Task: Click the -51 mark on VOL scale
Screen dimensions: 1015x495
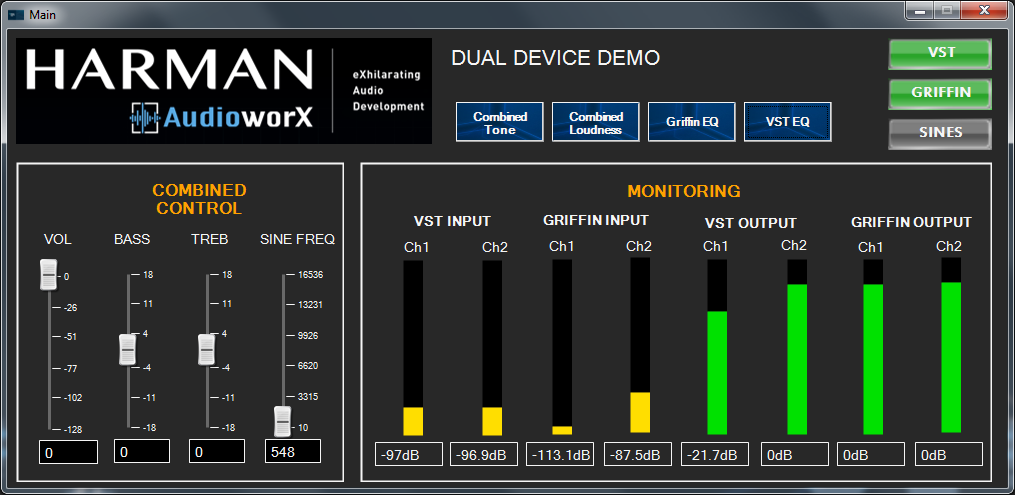Action: [x=71, y=337]
